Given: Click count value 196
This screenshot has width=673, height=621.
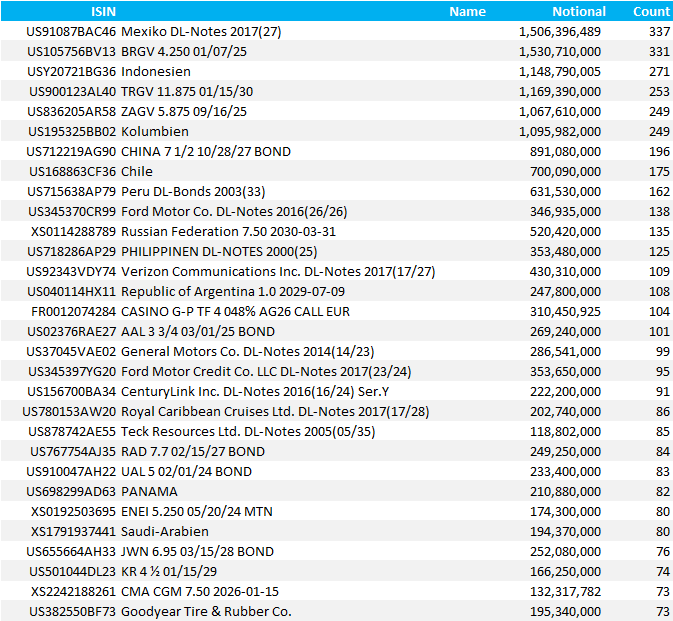Looking at the screenshot, I should (x=660, y=151).
